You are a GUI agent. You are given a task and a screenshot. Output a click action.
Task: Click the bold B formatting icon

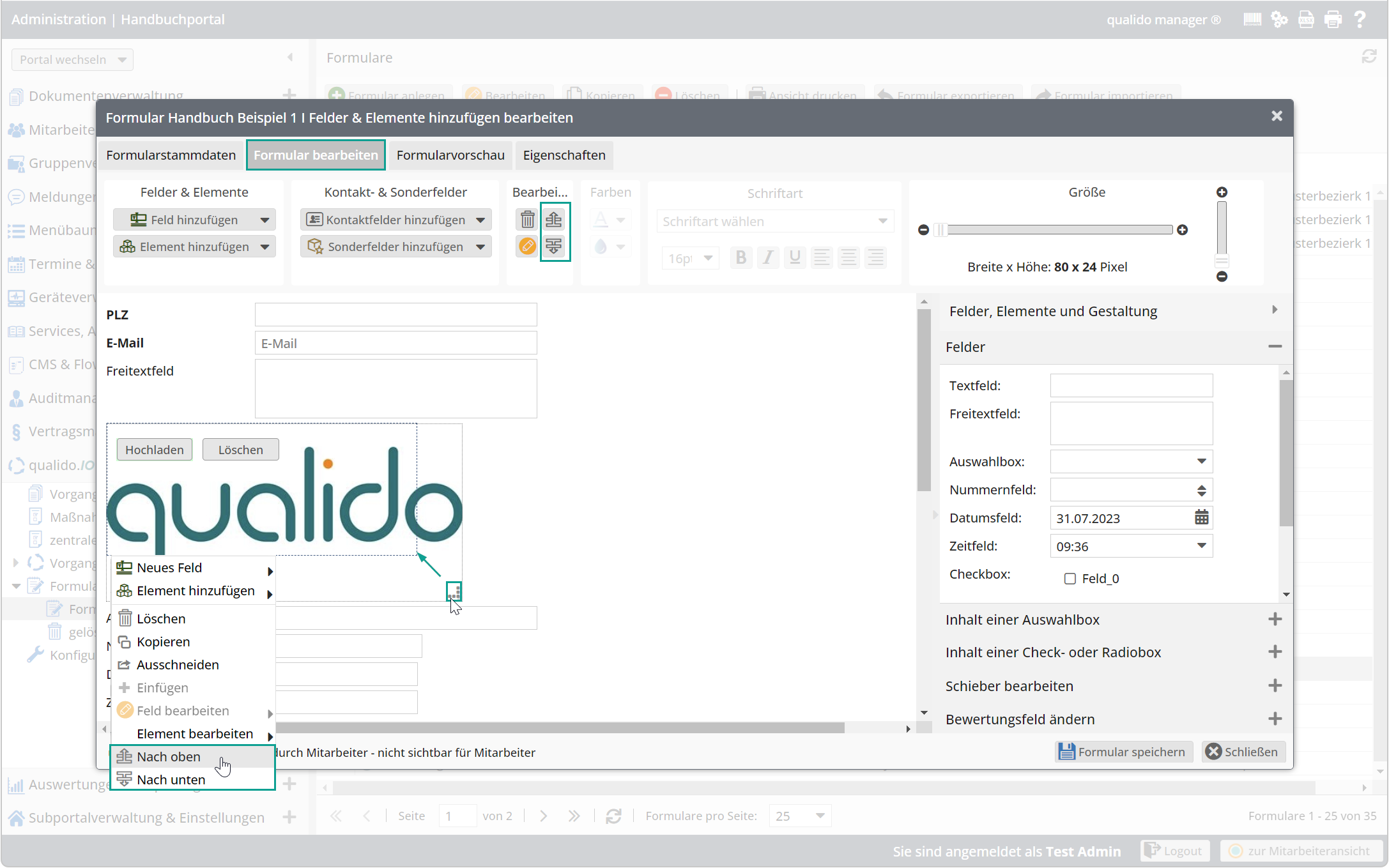(741, 257)
